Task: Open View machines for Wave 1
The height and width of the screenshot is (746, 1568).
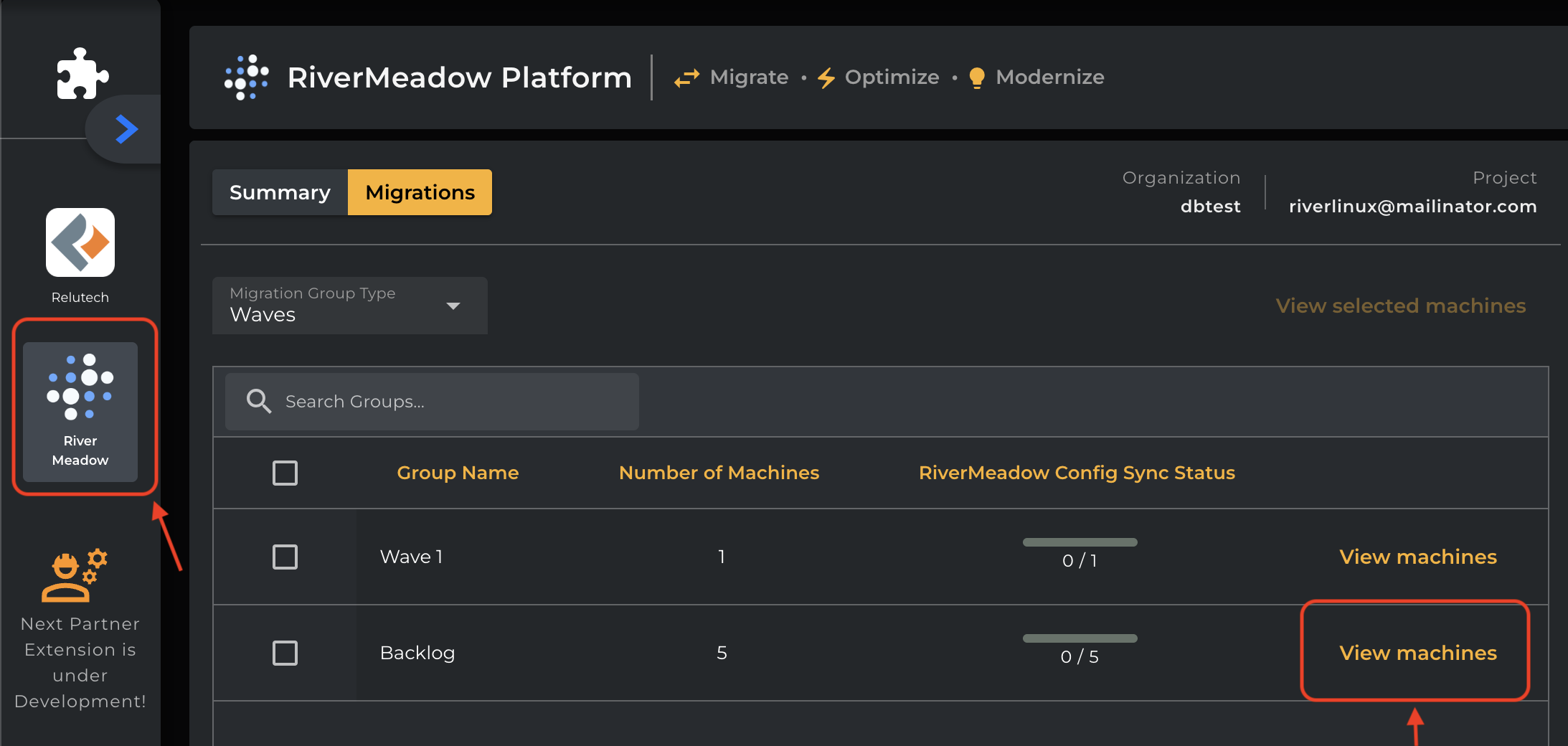Action: tap(1418, 557)
